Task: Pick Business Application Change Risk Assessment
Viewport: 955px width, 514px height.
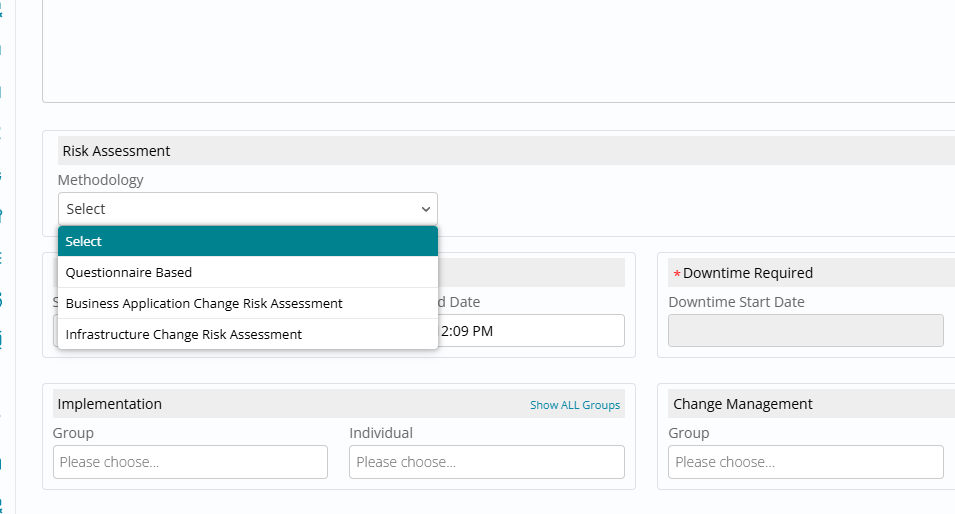Action: (x=247, y=303)
